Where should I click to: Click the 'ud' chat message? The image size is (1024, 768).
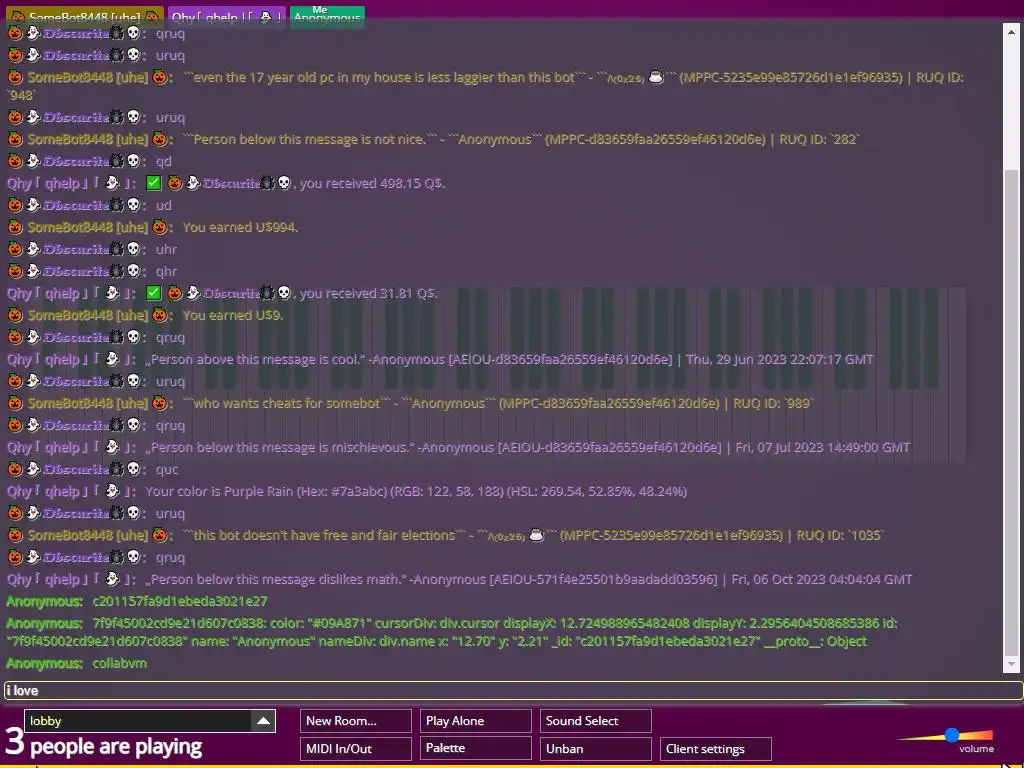pyautogui.click(x=163, y=205)
